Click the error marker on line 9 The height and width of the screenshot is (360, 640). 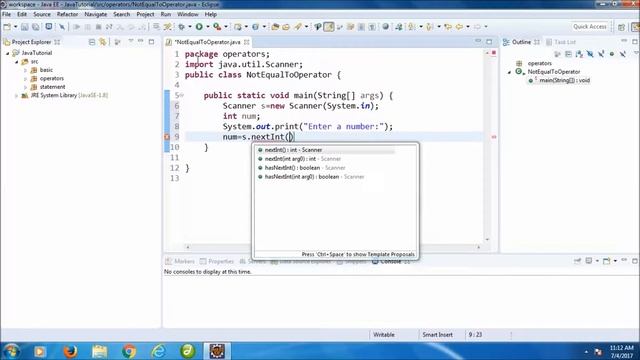click(167, 137)
